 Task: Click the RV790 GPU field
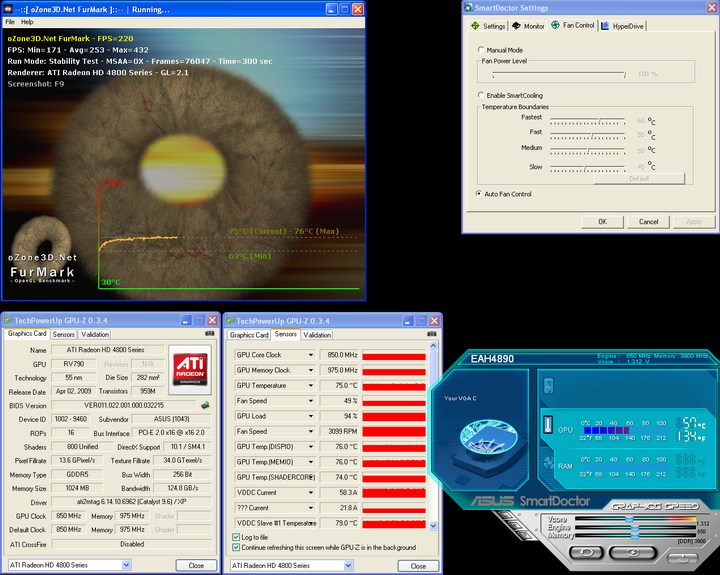point(73,364)
